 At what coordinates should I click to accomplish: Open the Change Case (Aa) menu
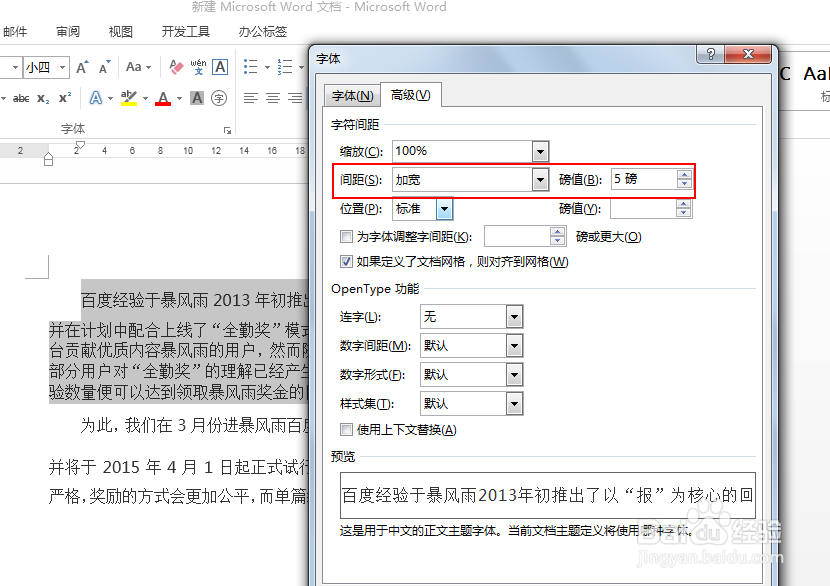pos(138,67)
